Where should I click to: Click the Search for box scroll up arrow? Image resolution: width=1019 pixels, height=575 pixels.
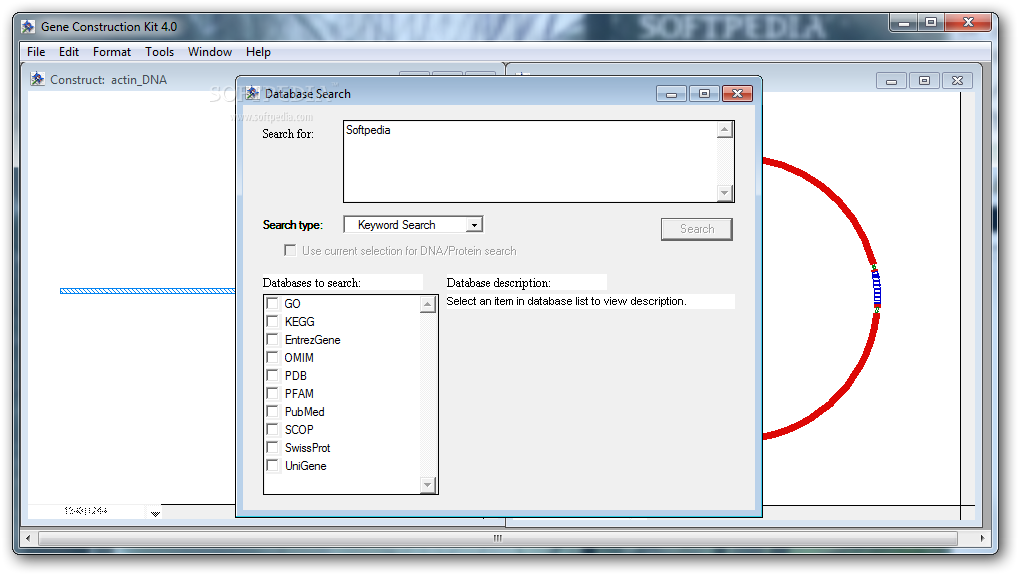(x=725, y=130)
